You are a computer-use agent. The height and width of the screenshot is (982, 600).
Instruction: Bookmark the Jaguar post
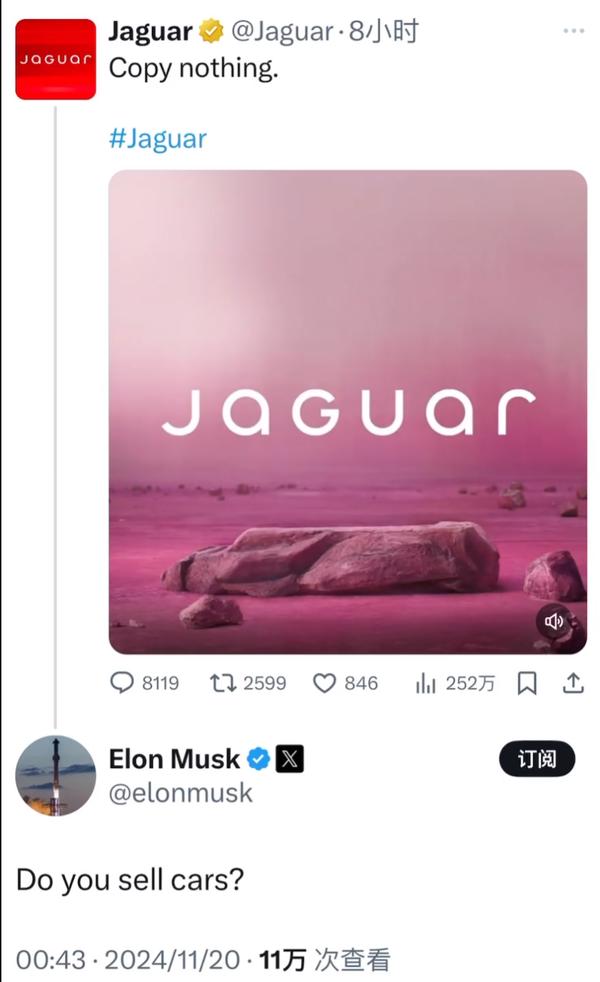(527, 683)
